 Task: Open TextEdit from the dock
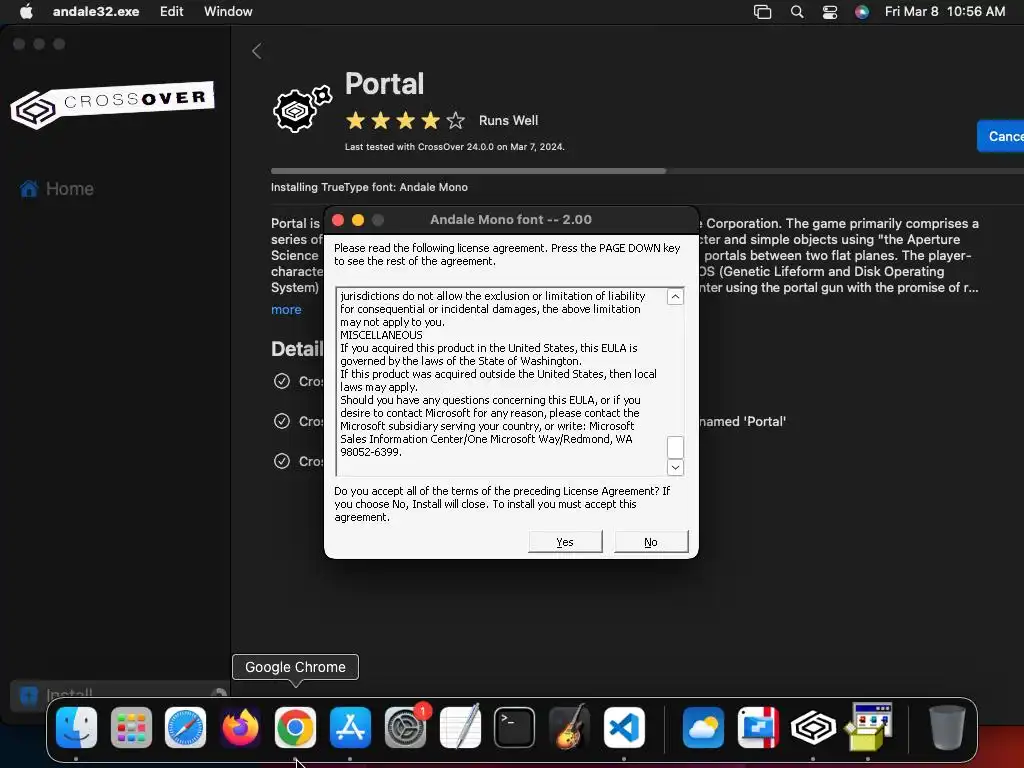460,727
